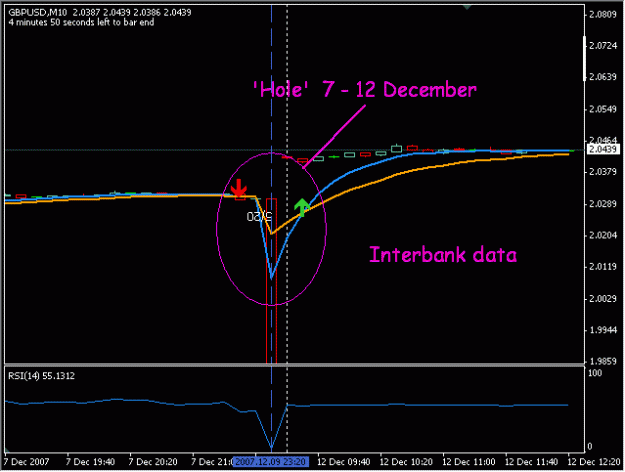Click the '12 Dec 12:20' time axis label
This screenshot has width=625, height=472.
coord(594,462)
